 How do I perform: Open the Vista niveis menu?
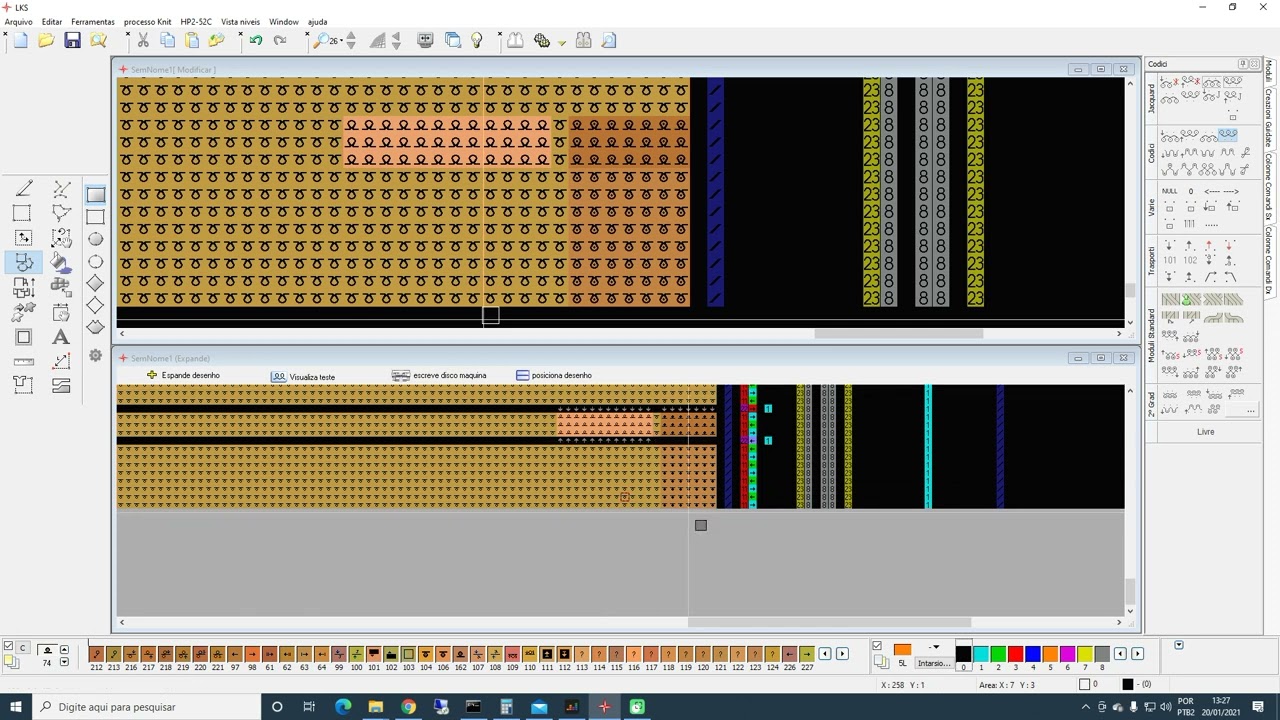click(240, 21)
